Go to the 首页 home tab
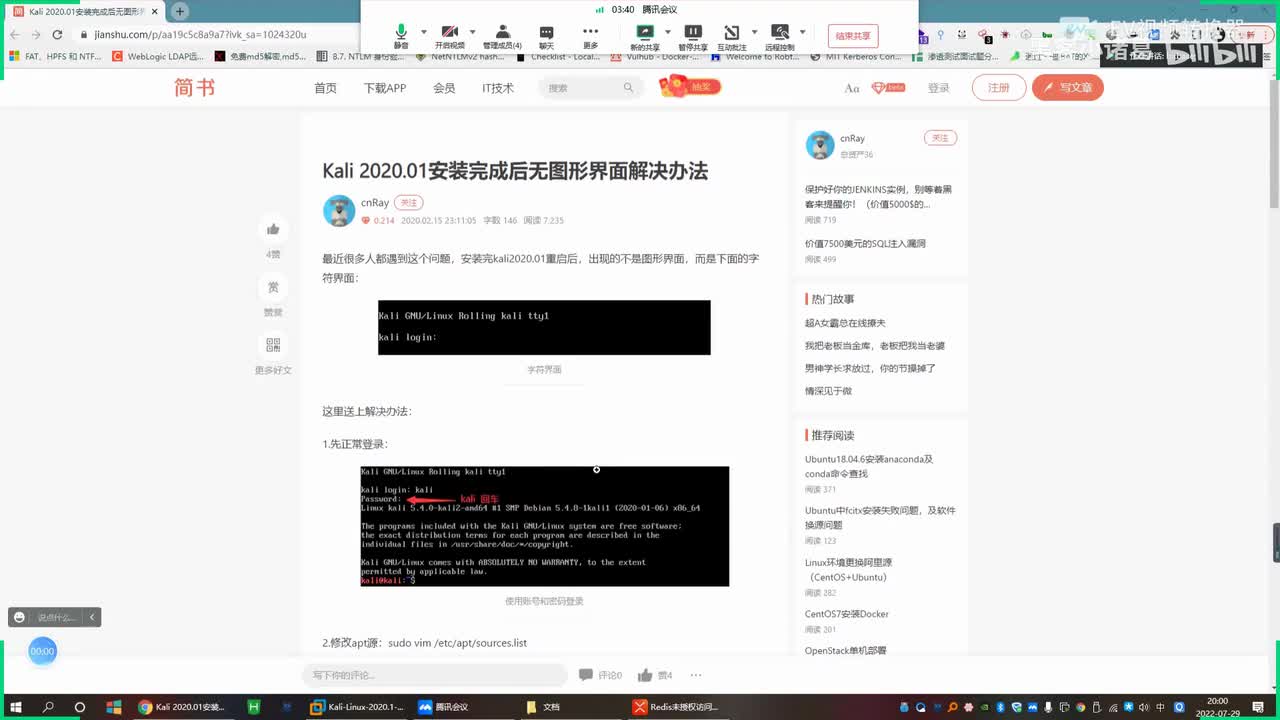This screenshot has height=720, width=1280. tap(325, 88)
